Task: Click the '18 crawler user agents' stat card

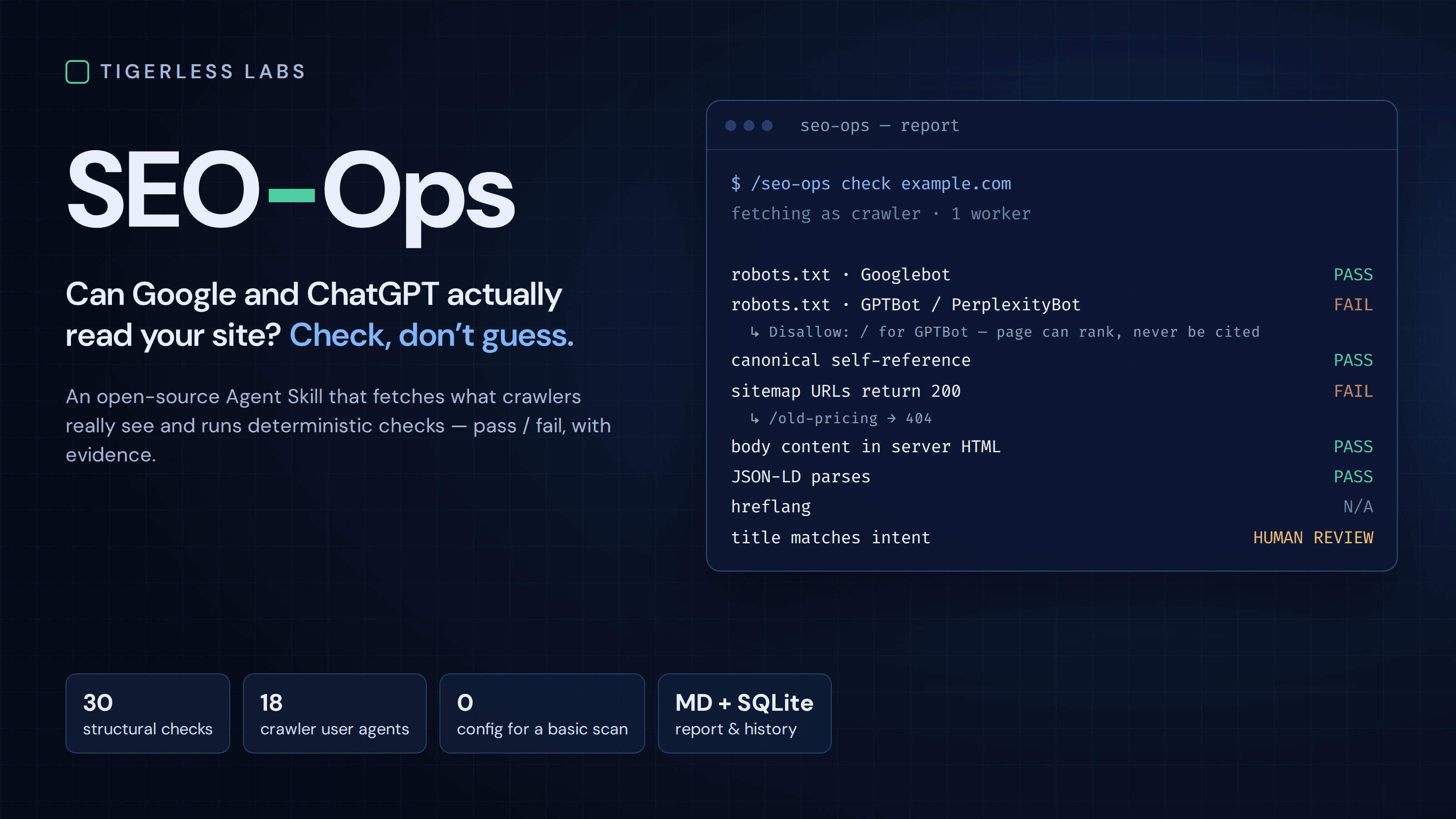Action: [x=334, y=713]
